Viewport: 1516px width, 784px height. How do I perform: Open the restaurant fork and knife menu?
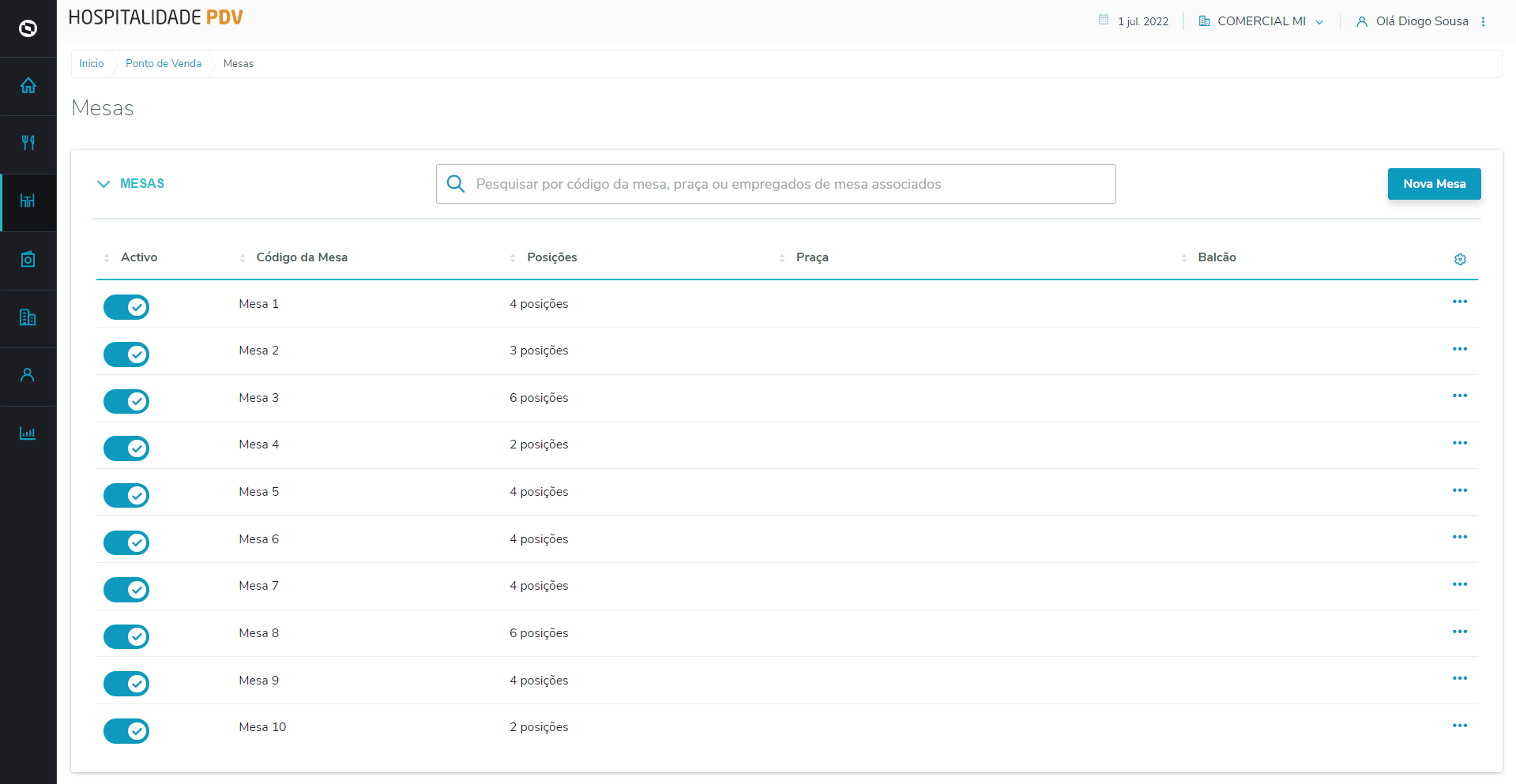tap(28, 143)
